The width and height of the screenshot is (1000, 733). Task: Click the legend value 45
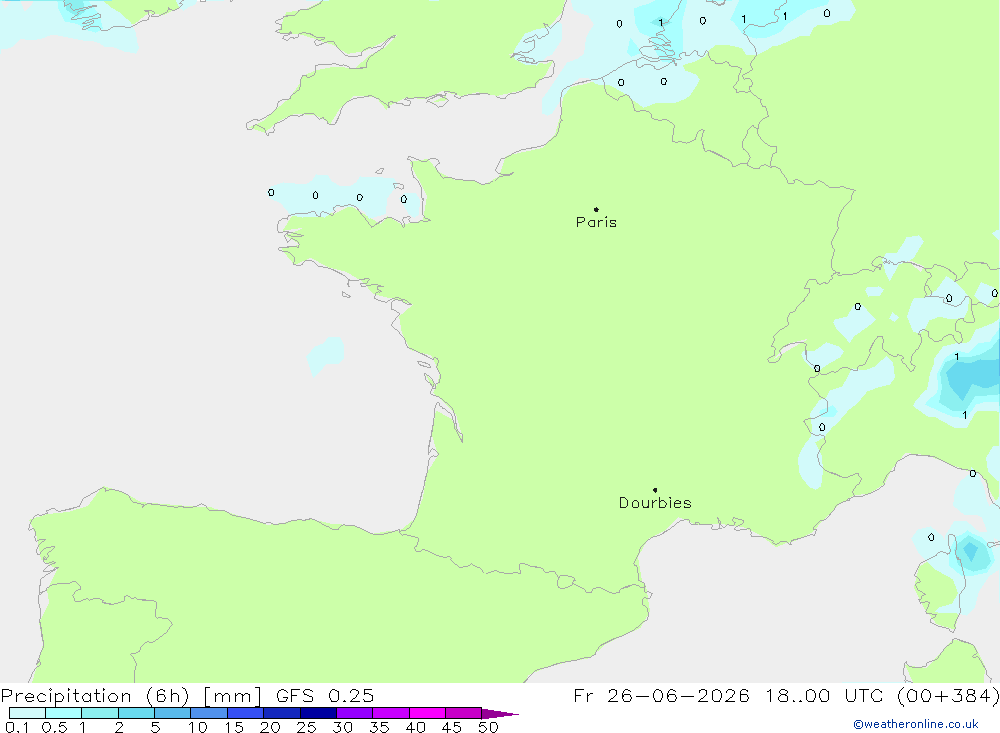pyautogui.click(x=452, y=727)
